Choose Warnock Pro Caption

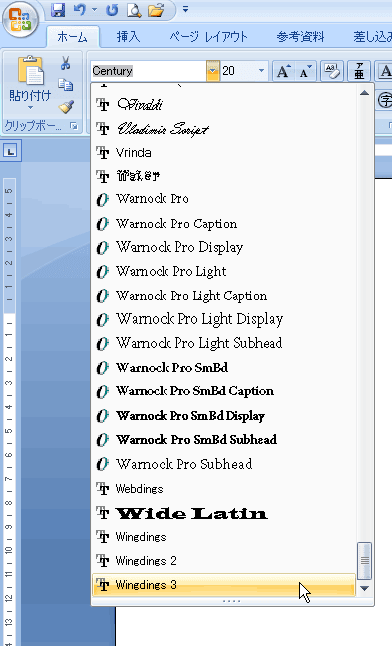[224, 224]
